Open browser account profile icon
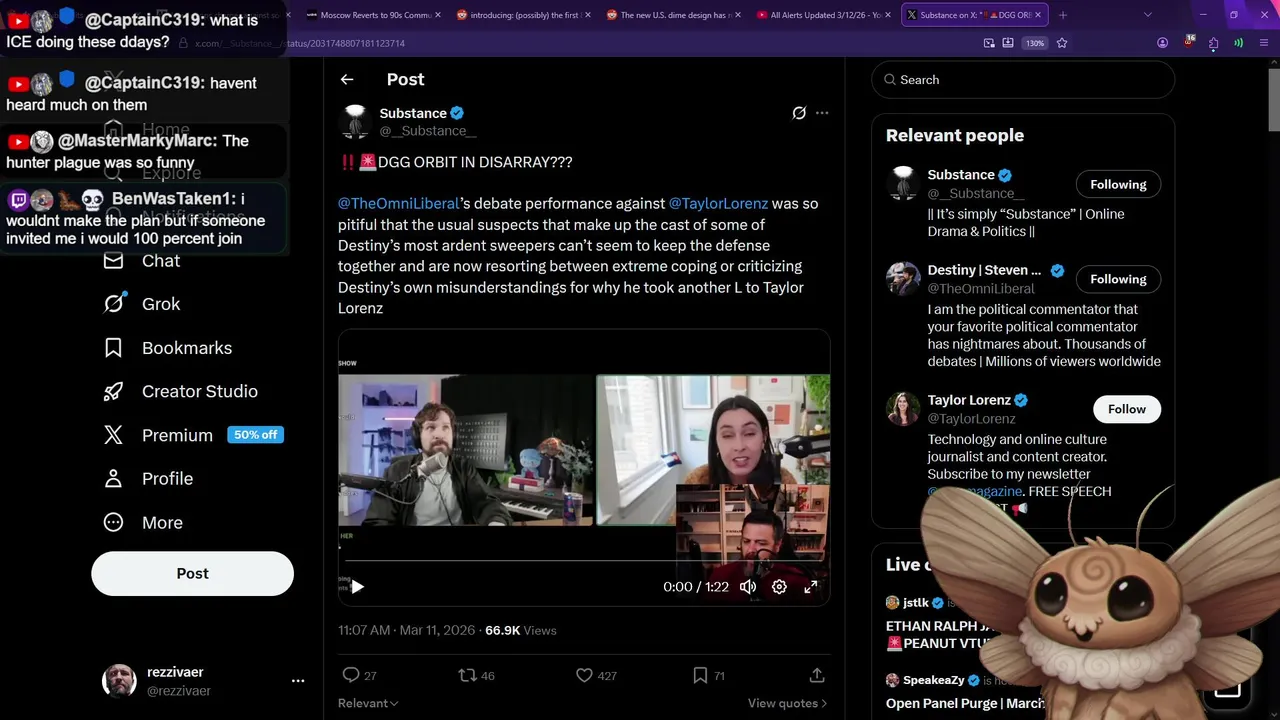Image resolution: width=1280 pixels, height=720 pixels. point(1162,43)
